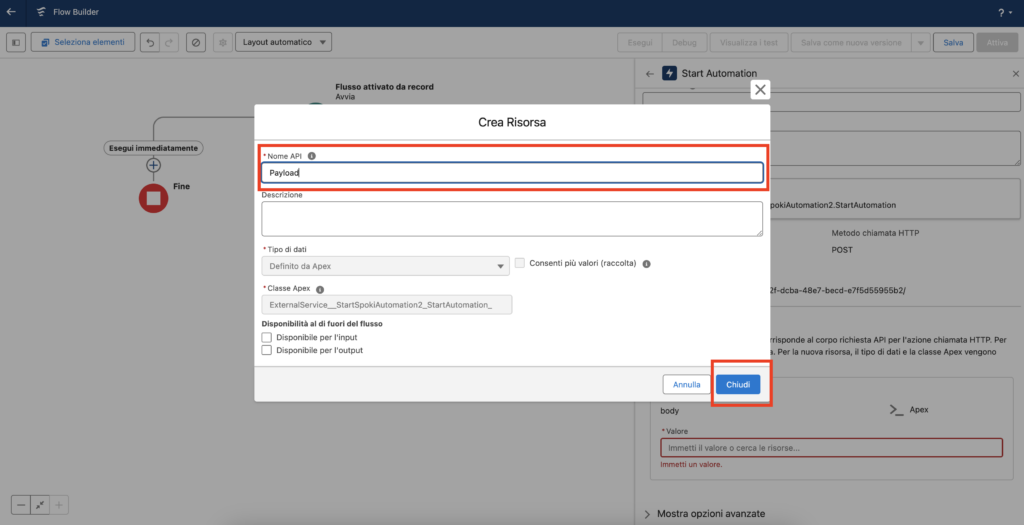This screenshot has height=525, width=1024.
Task: Toggle Consenti più valori (raccolta) checkbox
Action: 519,263
